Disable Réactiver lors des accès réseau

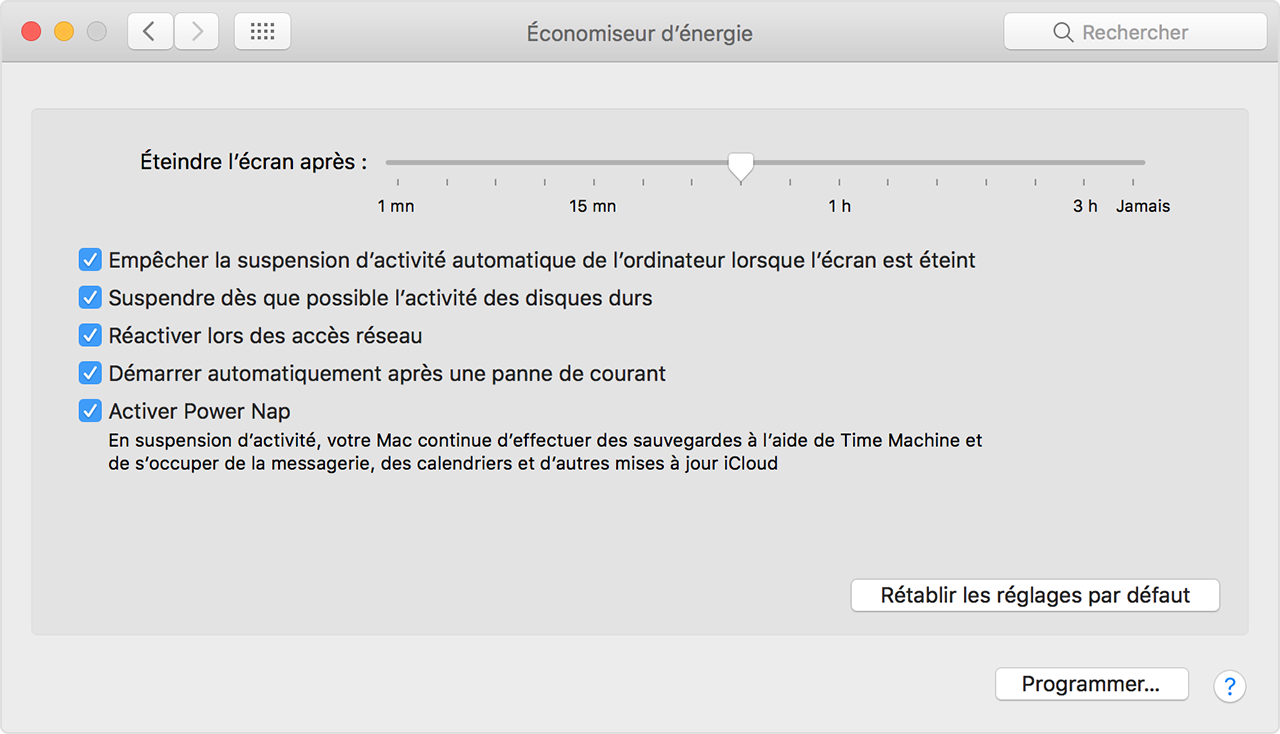coord(90,336)
